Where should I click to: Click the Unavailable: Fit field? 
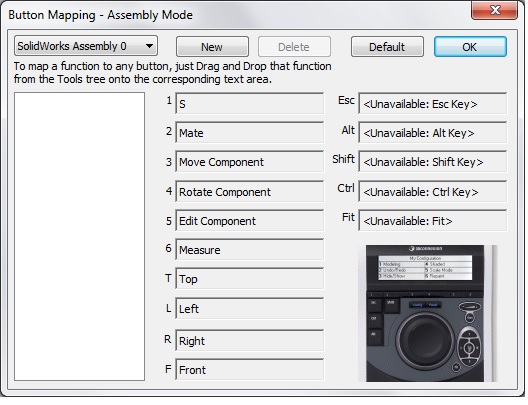point(433,221)
